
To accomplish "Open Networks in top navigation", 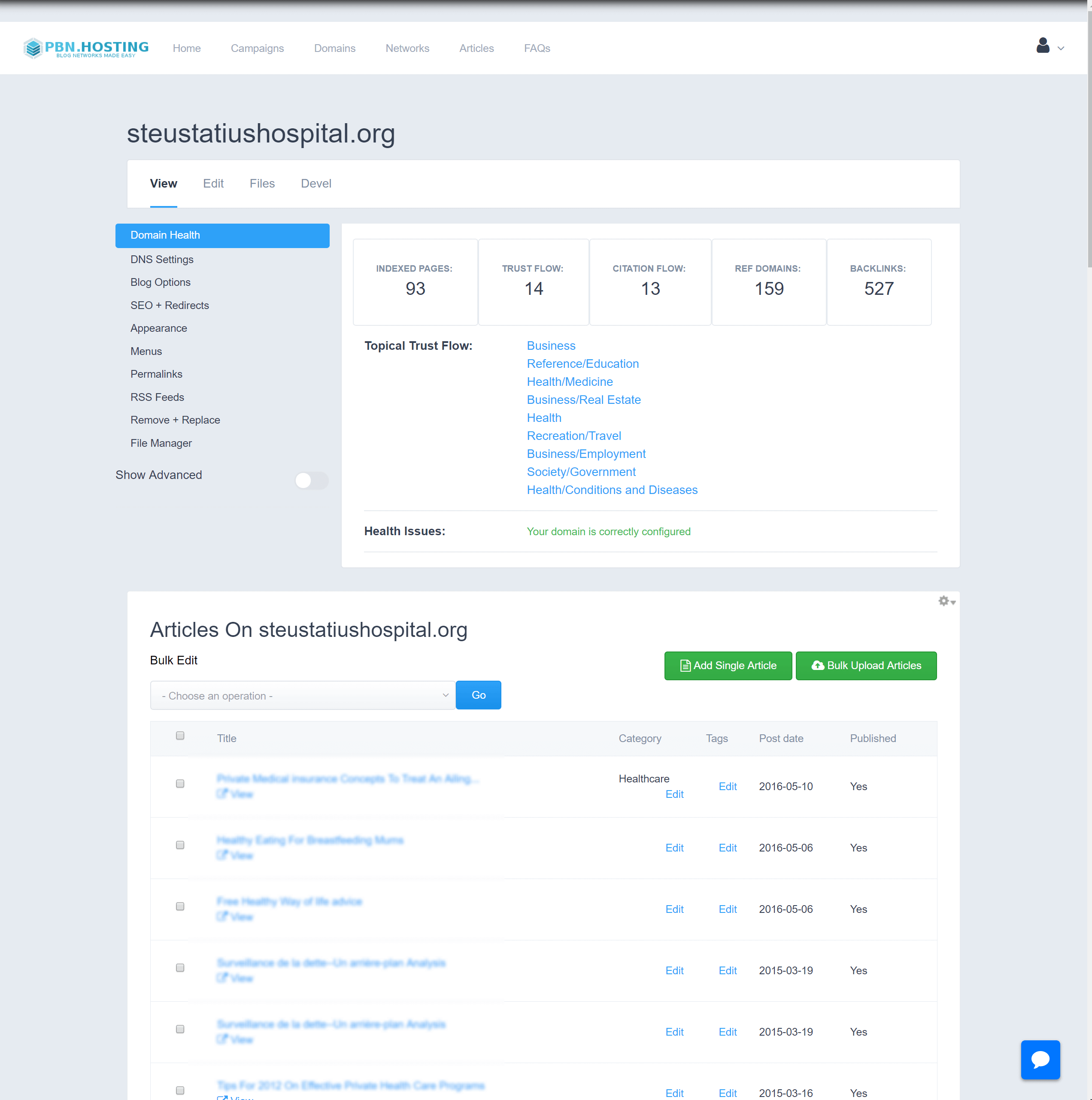I will pyautogui.click(x=408, y=48).
